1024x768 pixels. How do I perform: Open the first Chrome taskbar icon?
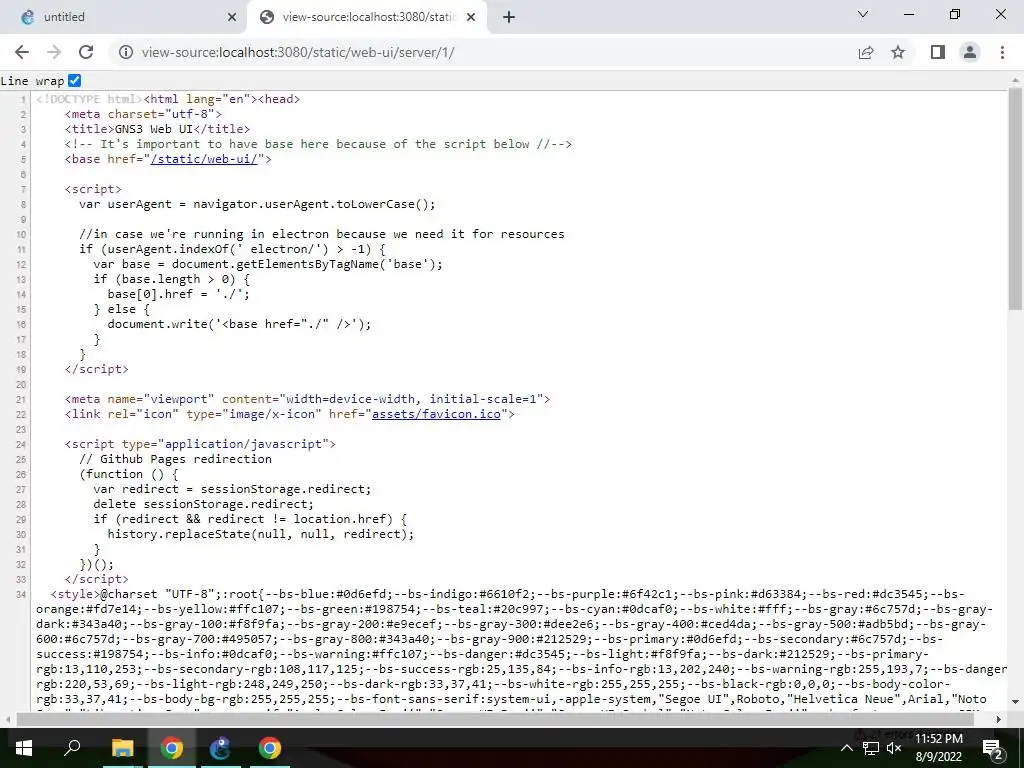click(x=172, y=748)
